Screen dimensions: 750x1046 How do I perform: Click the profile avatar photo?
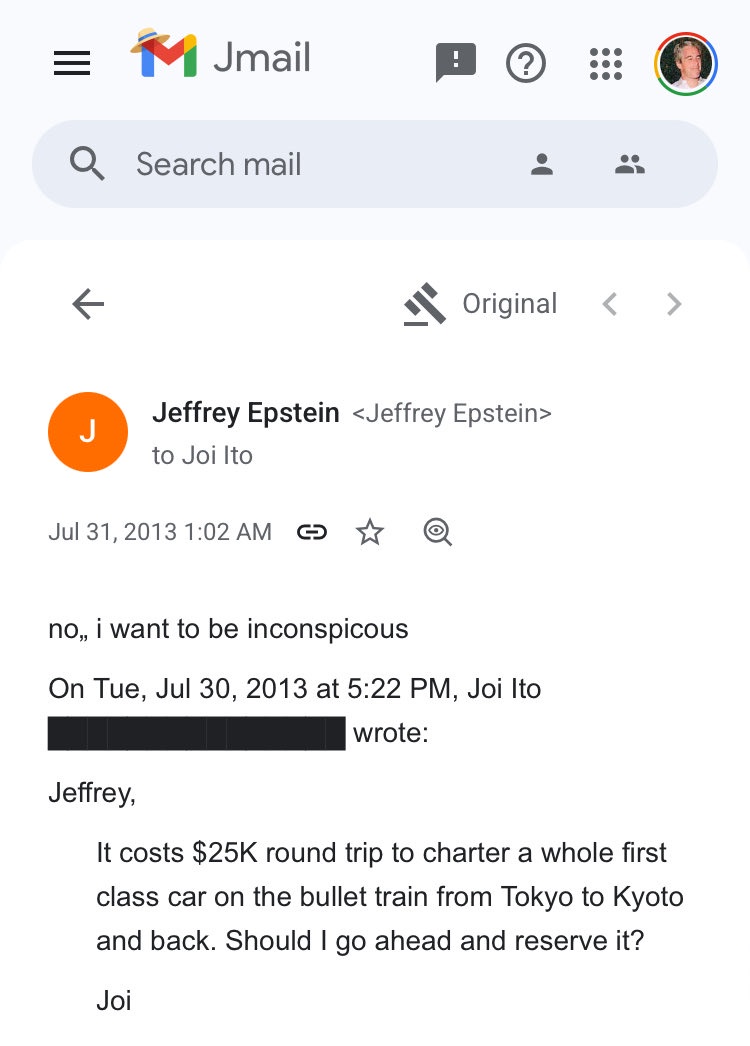click(x=686, y=63)
